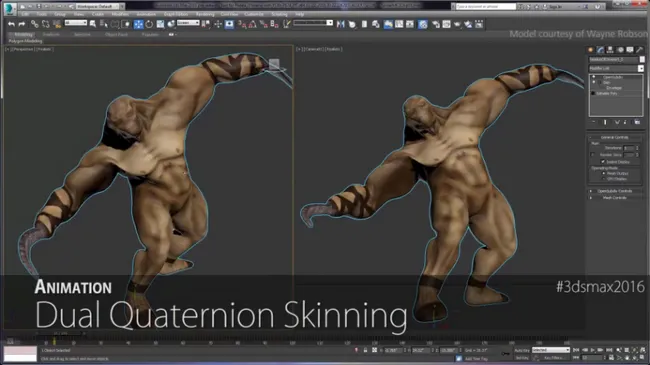Image resolution: width=650 pixels, height=365 pixels.
Task: Open the Material Editor
Action: (422, 24)
